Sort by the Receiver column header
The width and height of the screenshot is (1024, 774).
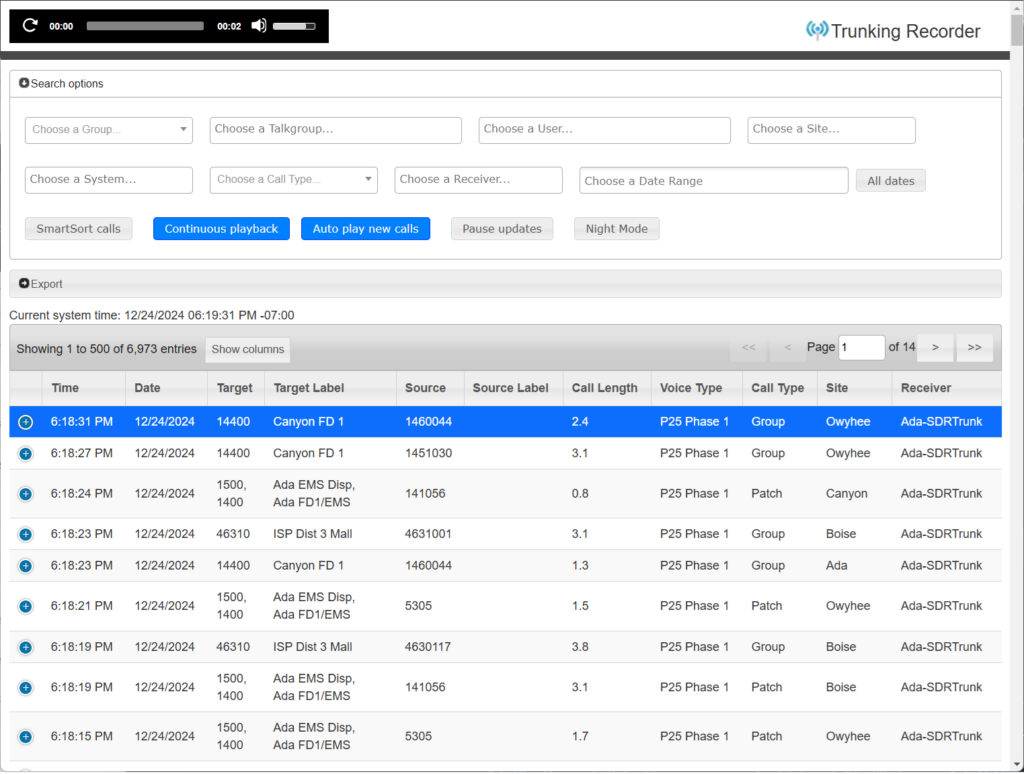946,388
